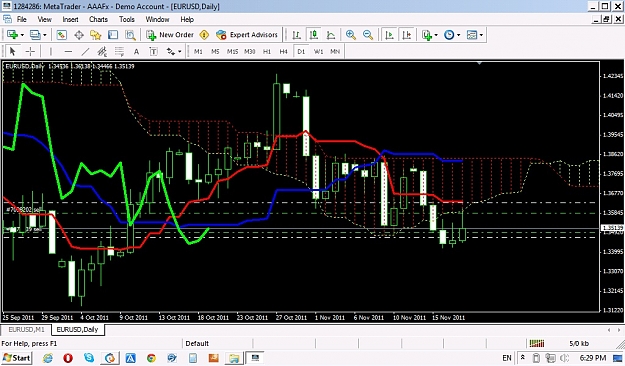Switch to the EURUSD,M1 chart tab
Viewport: 625px width, 366px height.
26,330
